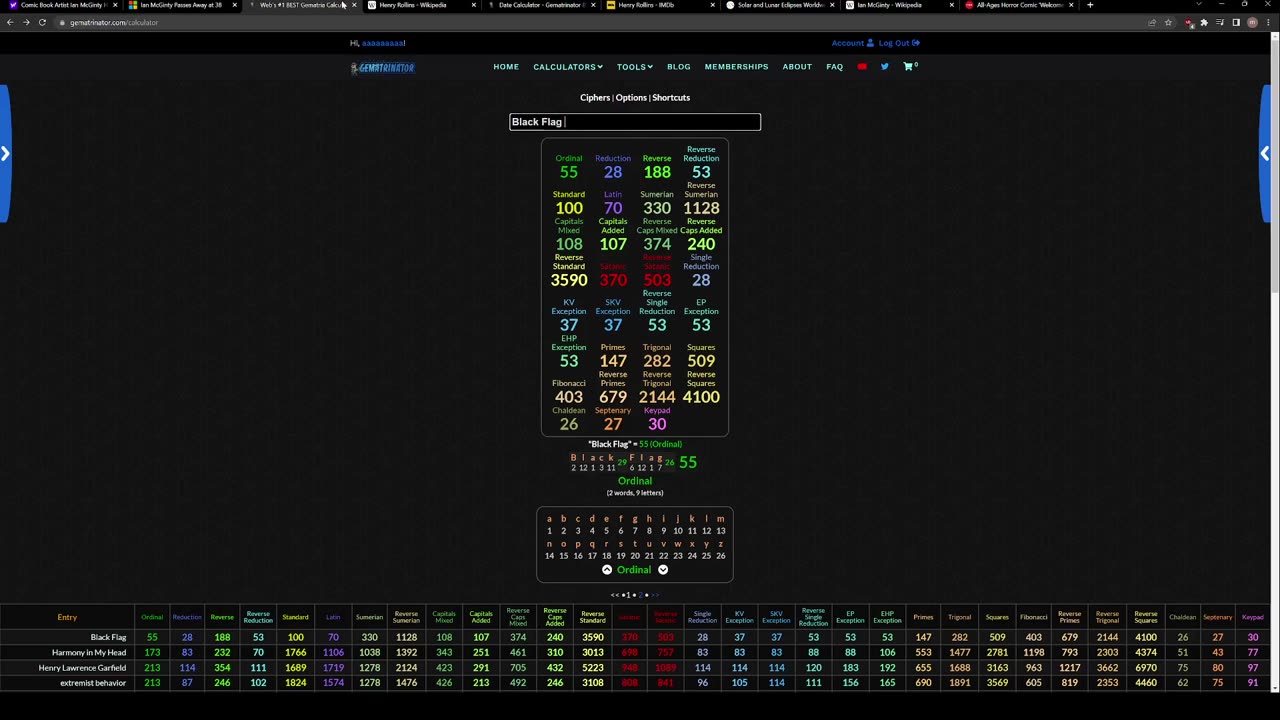1280x720 pixels.
Task: Select the Squares value 509
Action: (x=701, y=361)
